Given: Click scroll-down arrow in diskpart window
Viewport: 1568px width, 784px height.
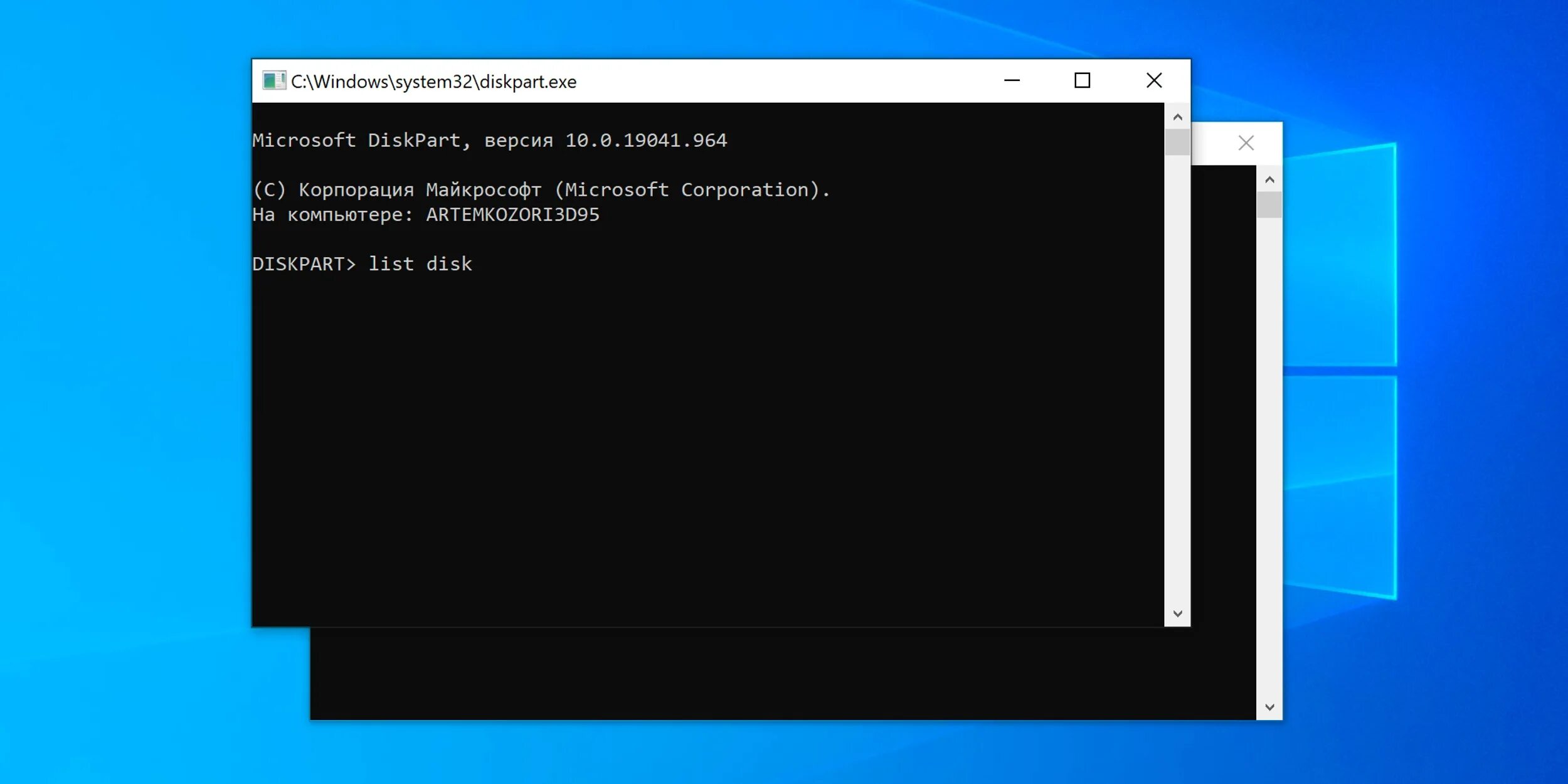Looking at the screenshot, I should click(x=1177, y=613).
